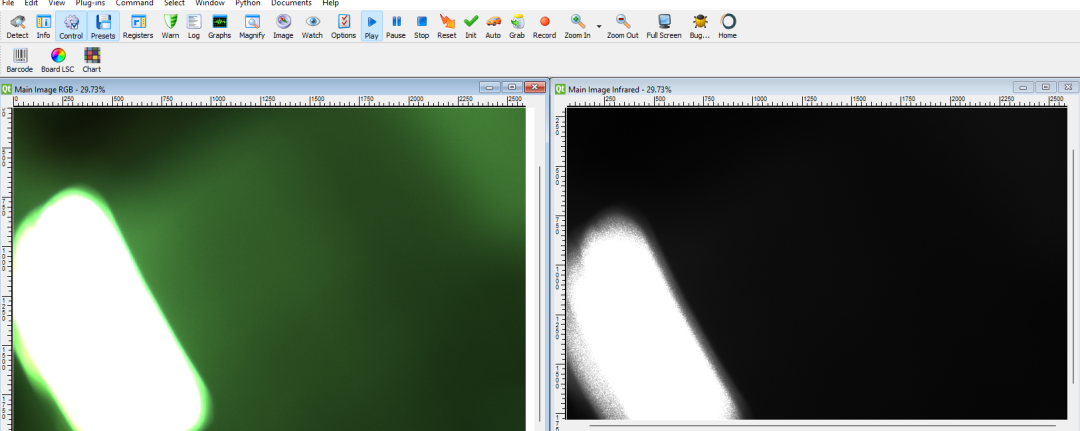Start streaming with Play
1080x431 pixels.
coord(371,26)
